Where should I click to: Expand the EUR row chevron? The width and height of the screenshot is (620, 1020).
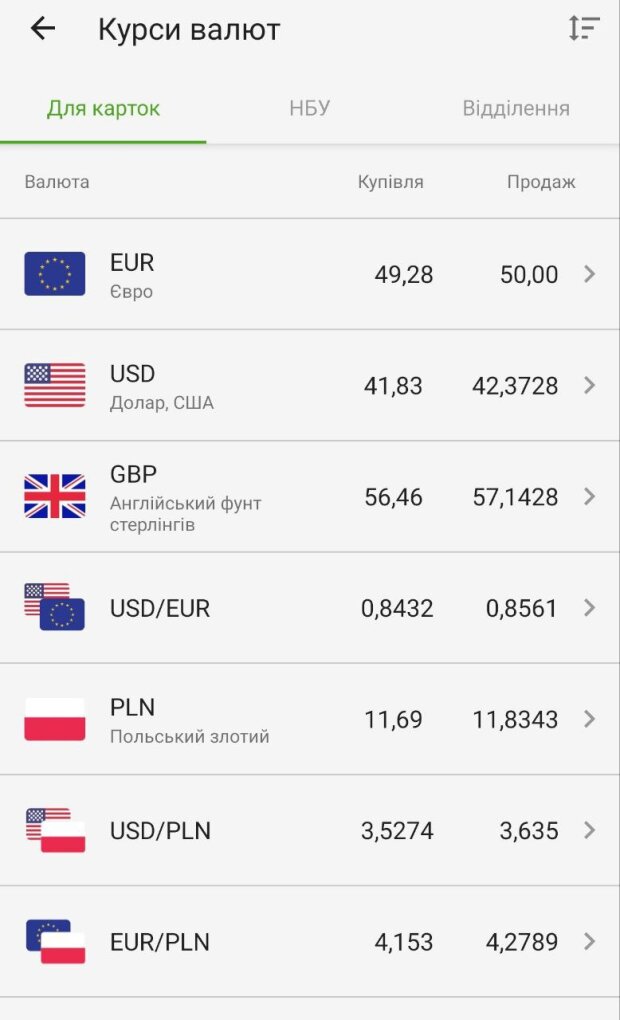coord(589,274)
